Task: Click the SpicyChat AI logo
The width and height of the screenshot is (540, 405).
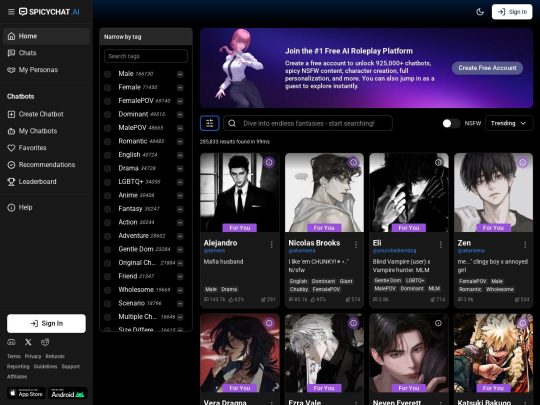Action: [x=49, y=12]
